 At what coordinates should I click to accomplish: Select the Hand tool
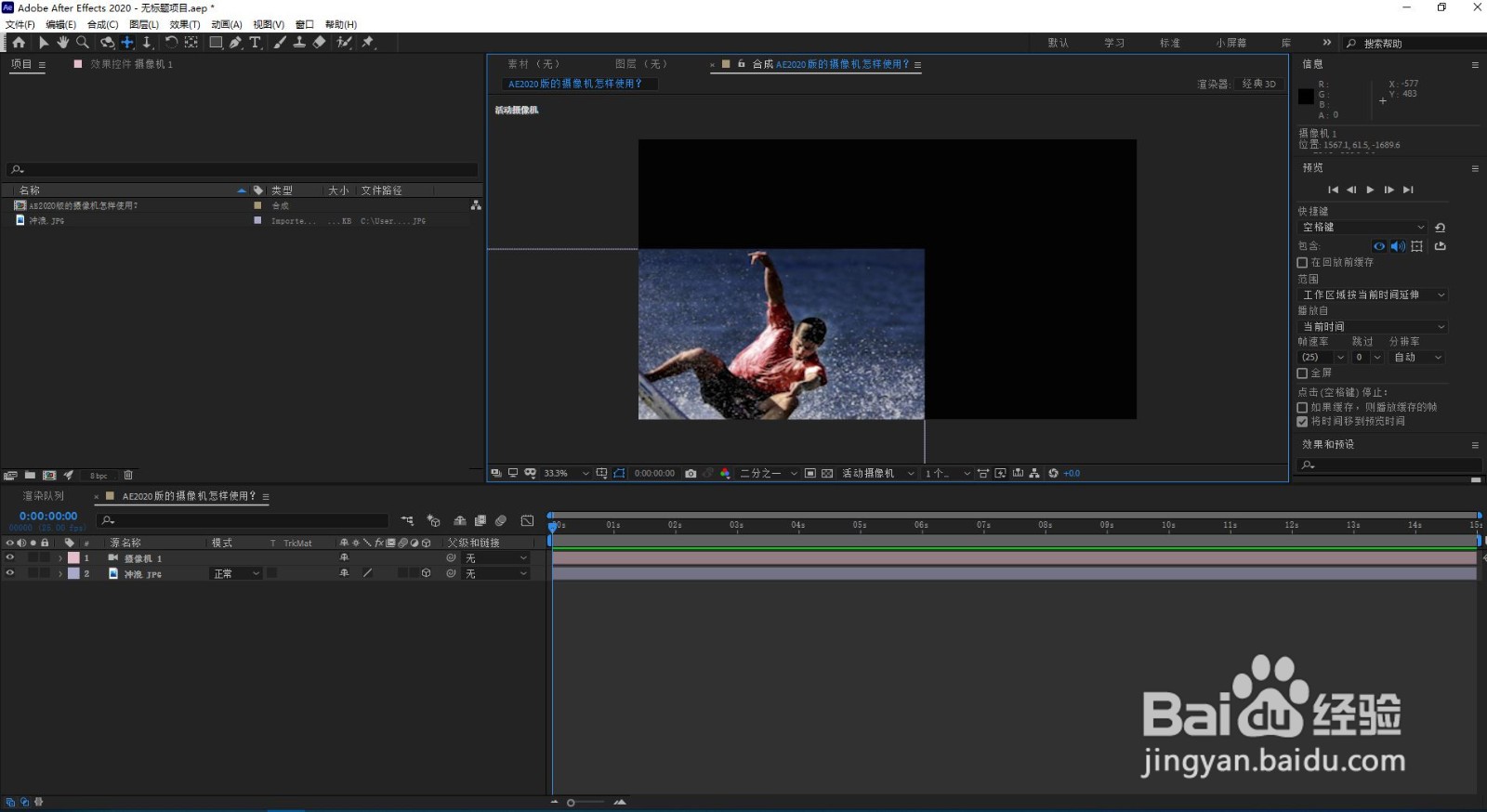pos(62,42)
